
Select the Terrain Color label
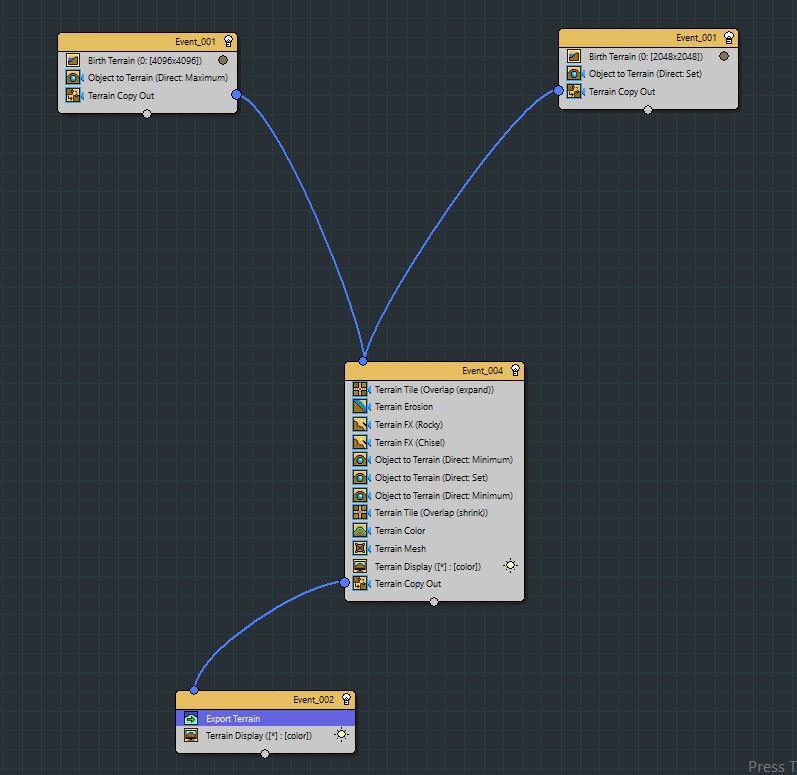pos(400,531)
